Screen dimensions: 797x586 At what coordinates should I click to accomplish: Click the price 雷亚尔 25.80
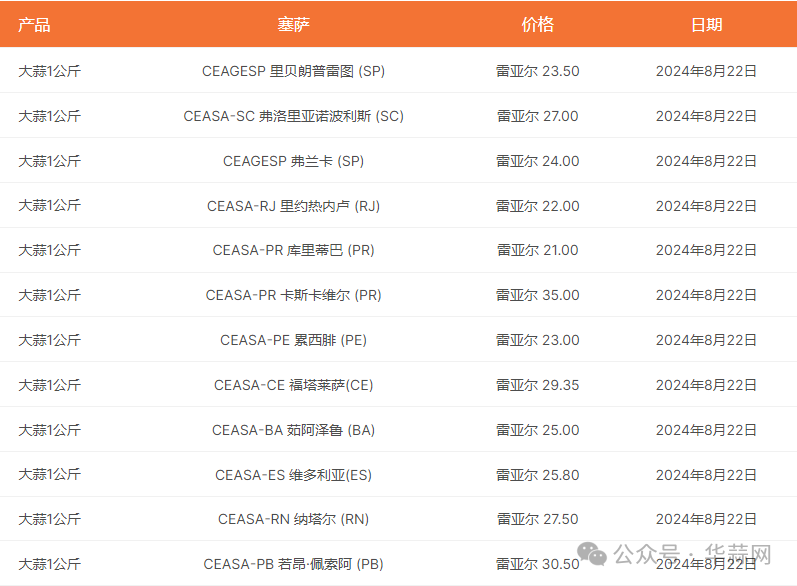click(537, 475)
